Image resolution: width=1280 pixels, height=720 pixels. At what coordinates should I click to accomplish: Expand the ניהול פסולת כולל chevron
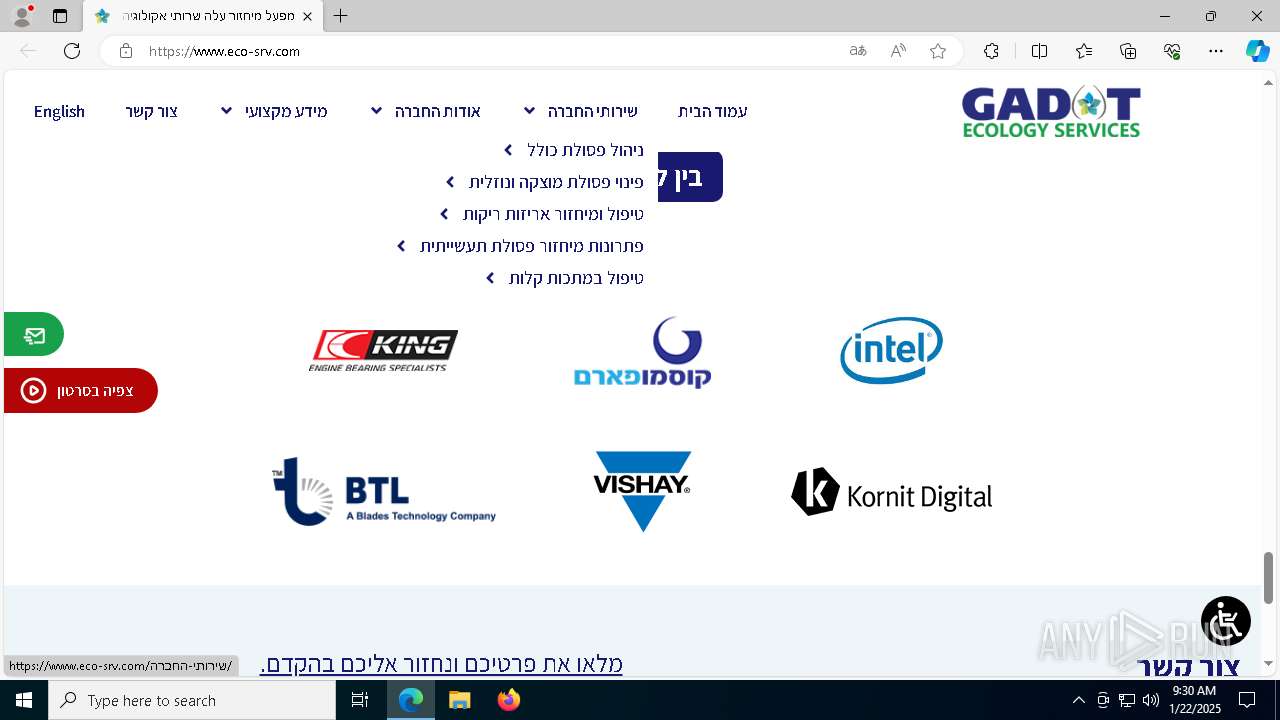pyautogui.click(x=508, y=150)
